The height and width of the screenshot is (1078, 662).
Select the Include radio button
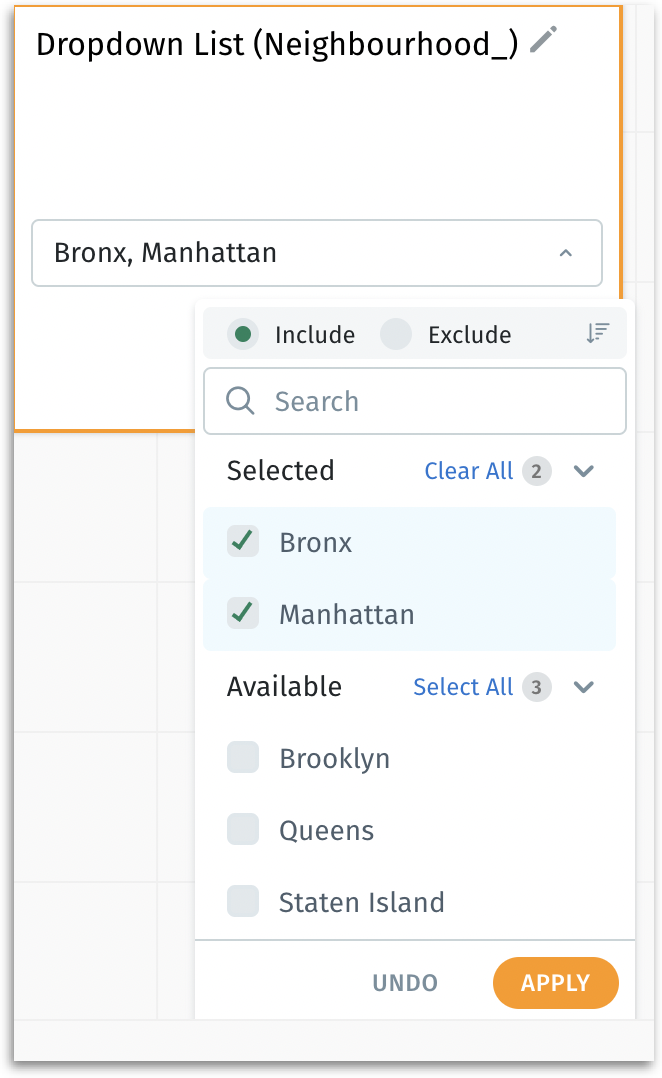tap(243, 334)
